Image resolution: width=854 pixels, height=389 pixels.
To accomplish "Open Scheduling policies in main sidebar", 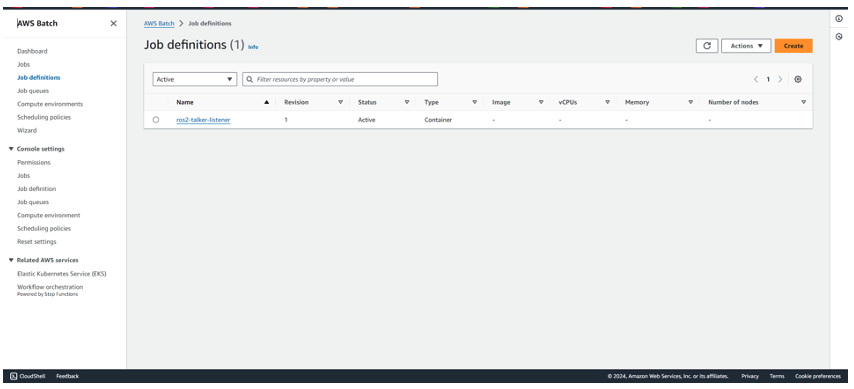I will click(x=44, y=117).
